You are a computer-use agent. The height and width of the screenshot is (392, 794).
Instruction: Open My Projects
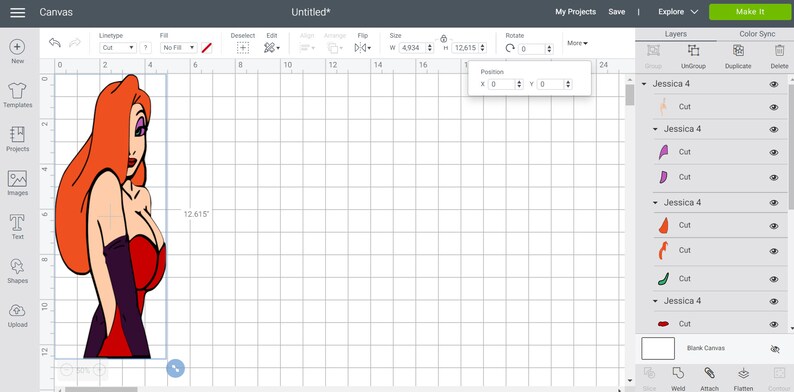[x=575, y=12]
